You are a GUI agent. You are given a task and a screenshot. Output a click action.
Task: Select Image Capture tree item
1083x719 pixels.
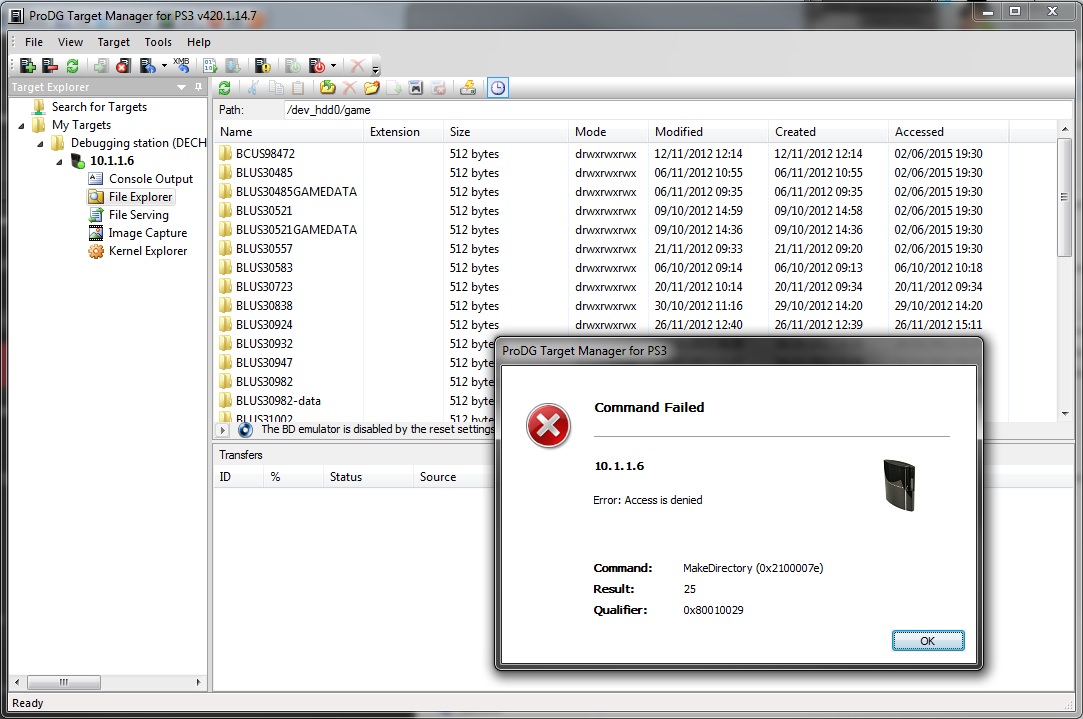[x=147, y=233]
